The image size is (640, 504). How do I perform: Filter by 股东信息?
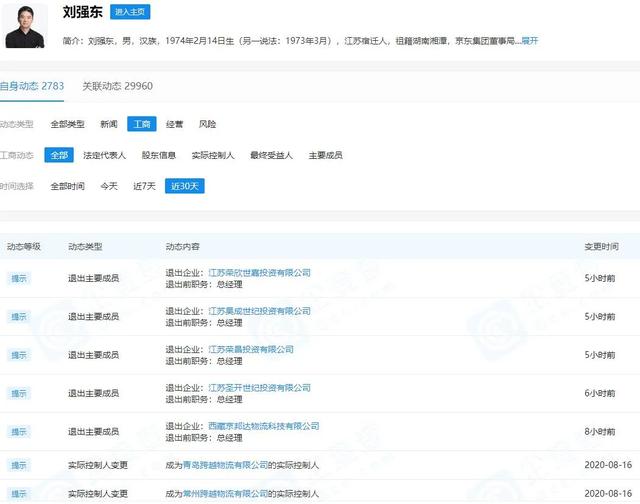[x=159, y=155]
